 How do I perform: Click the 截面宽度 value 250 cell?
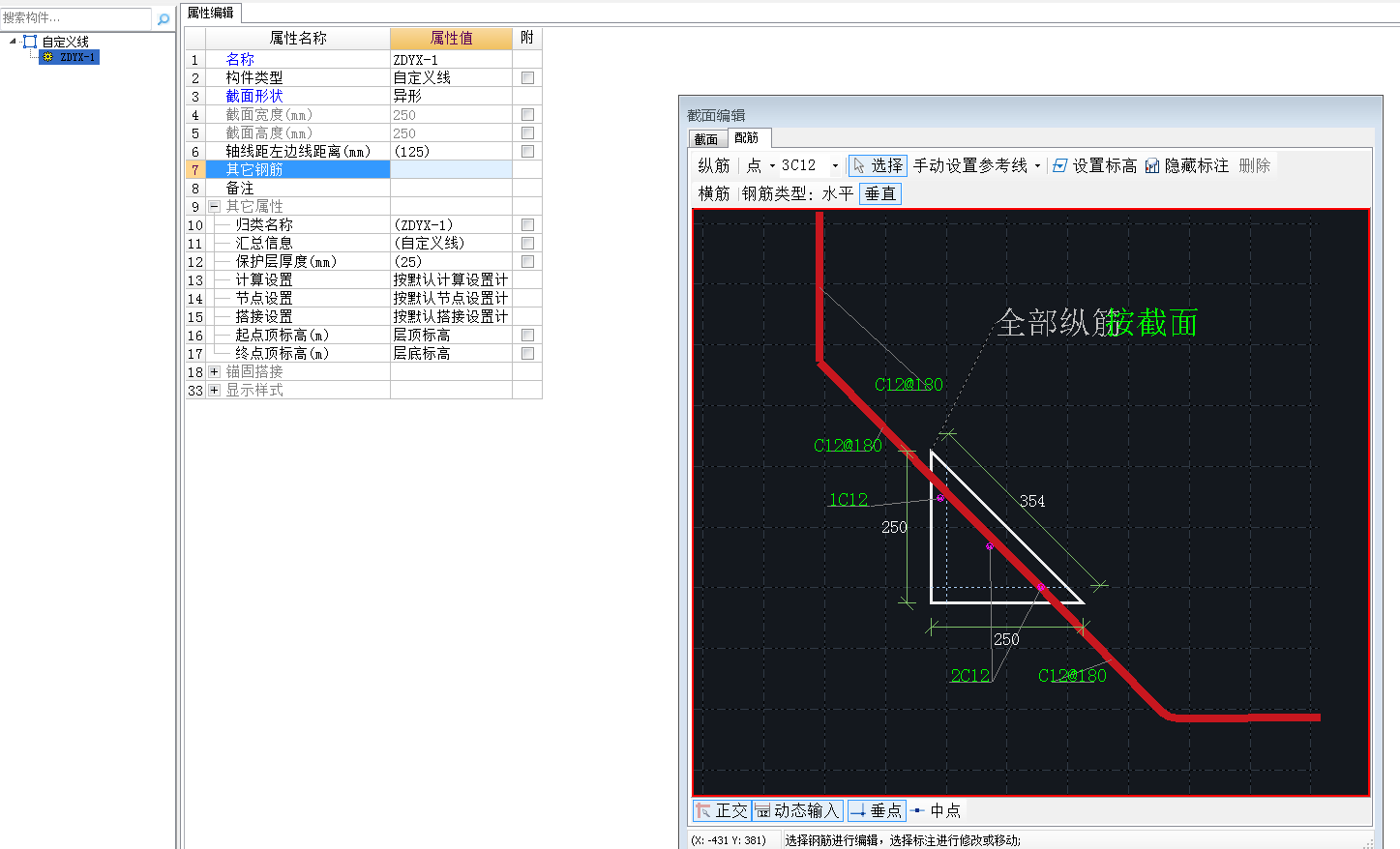coord(451,114)
